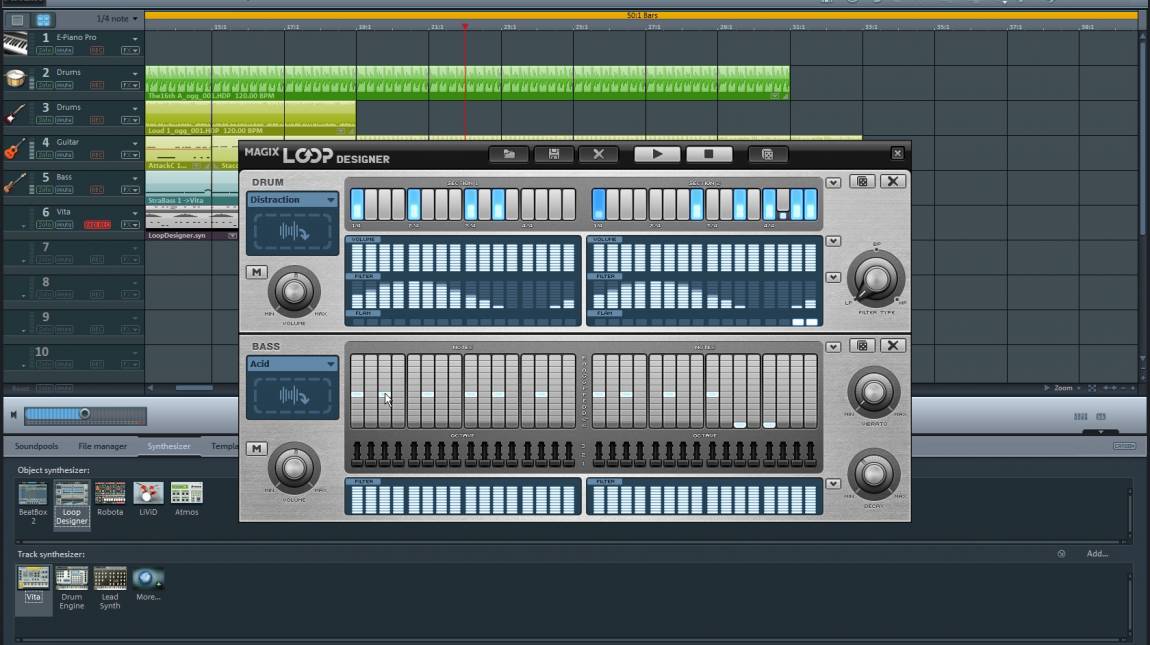Expand the BASS notes row dropdown arrow

coord(833,347)
